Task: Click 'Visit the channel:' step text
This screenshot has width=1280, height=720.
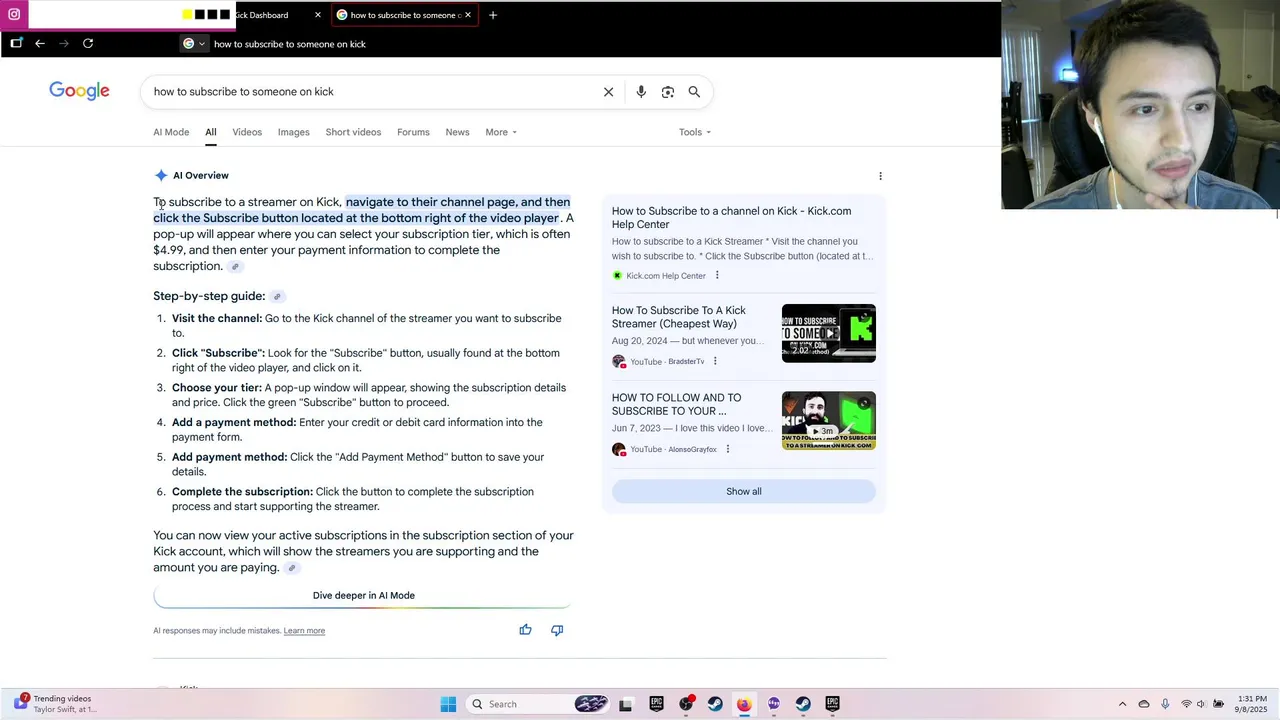Action: [217, 319]
